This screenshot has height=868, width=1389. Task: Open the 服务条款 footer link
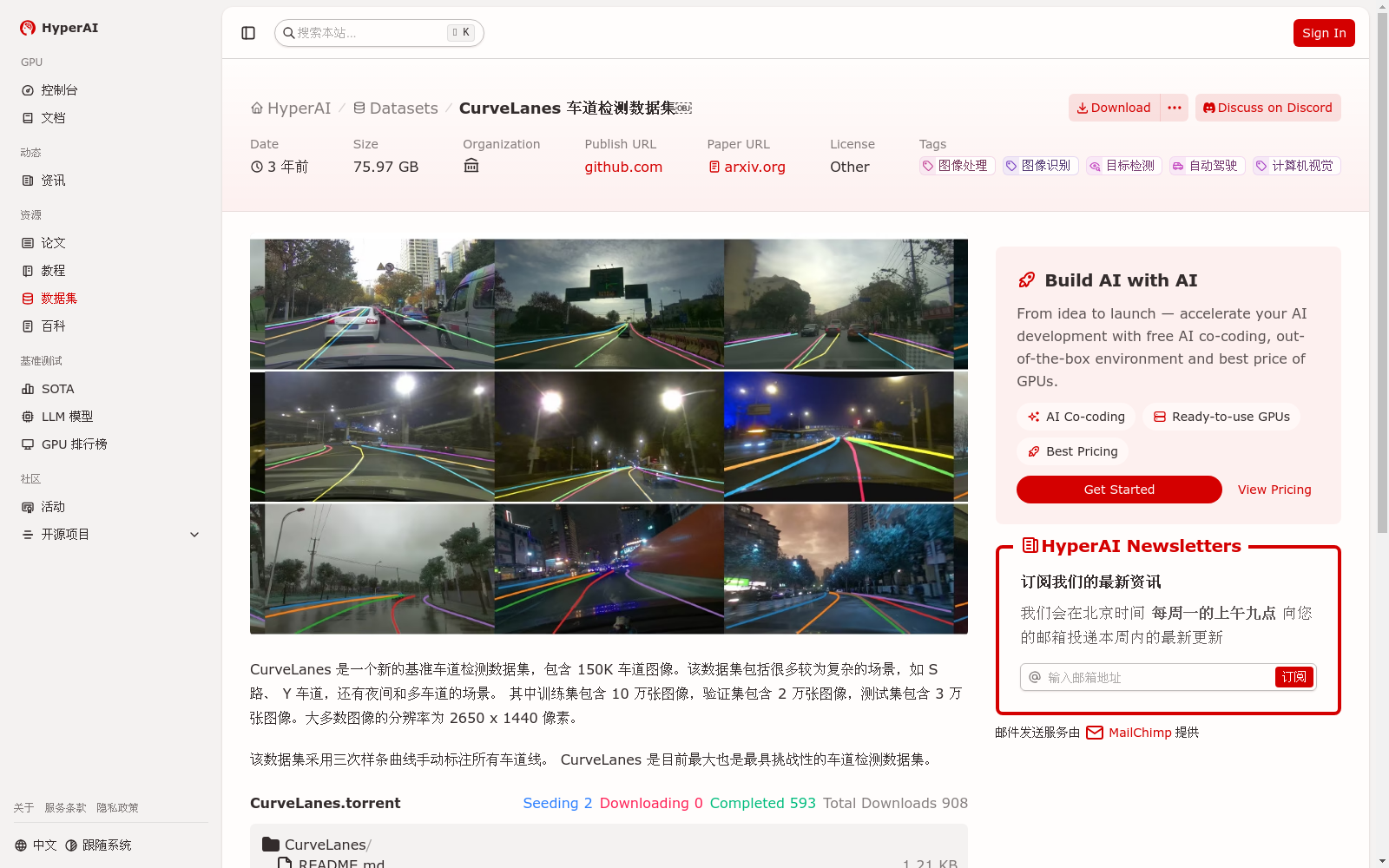(66, 808)
